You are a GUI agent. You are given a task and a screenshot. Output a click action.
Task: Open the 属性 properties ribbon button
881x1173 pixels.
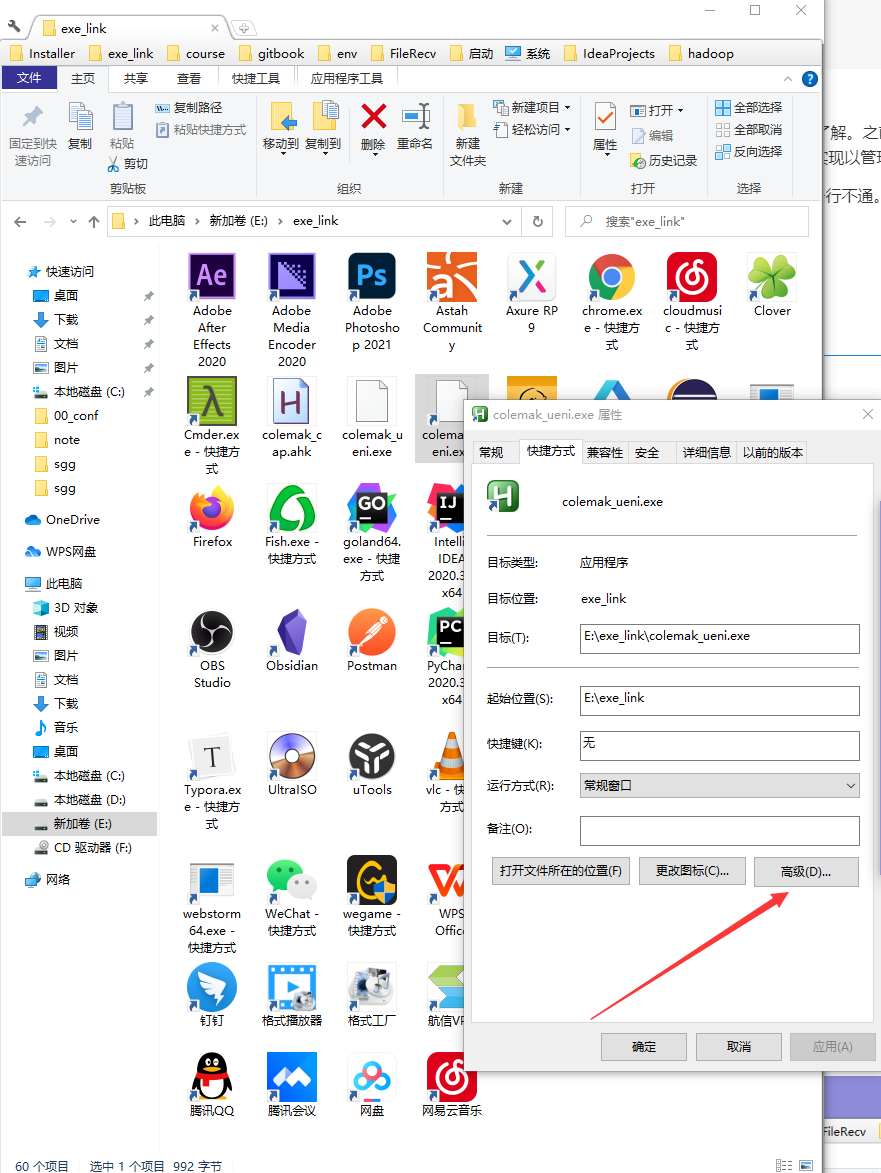(x=605, y=127)
